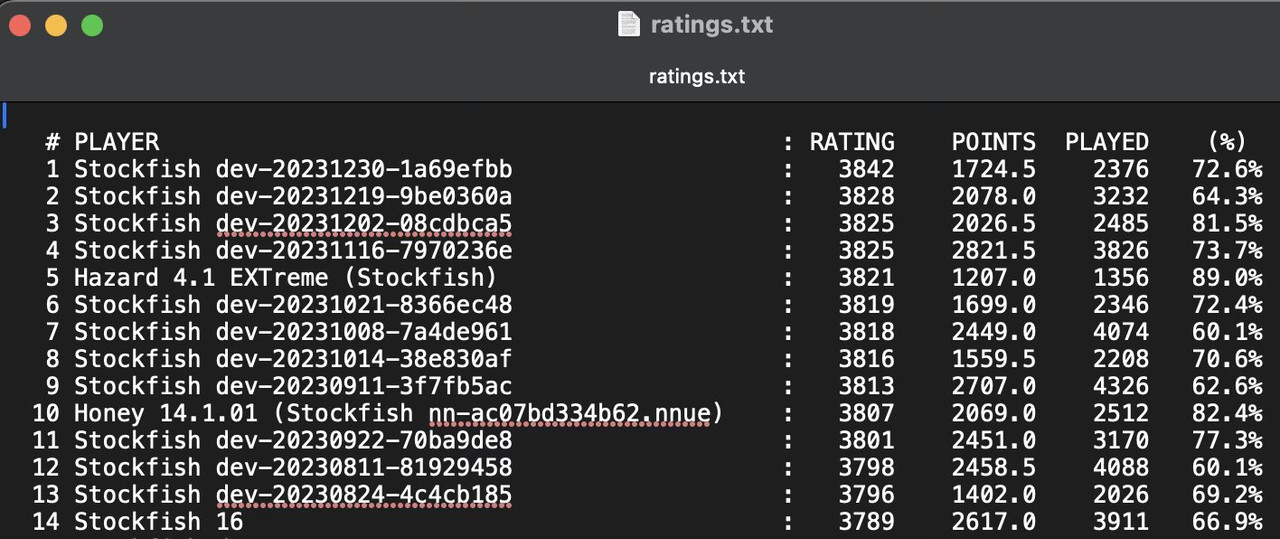Minimize window using the yellow button
The image size is (1280, 539).
pos(56,25)
